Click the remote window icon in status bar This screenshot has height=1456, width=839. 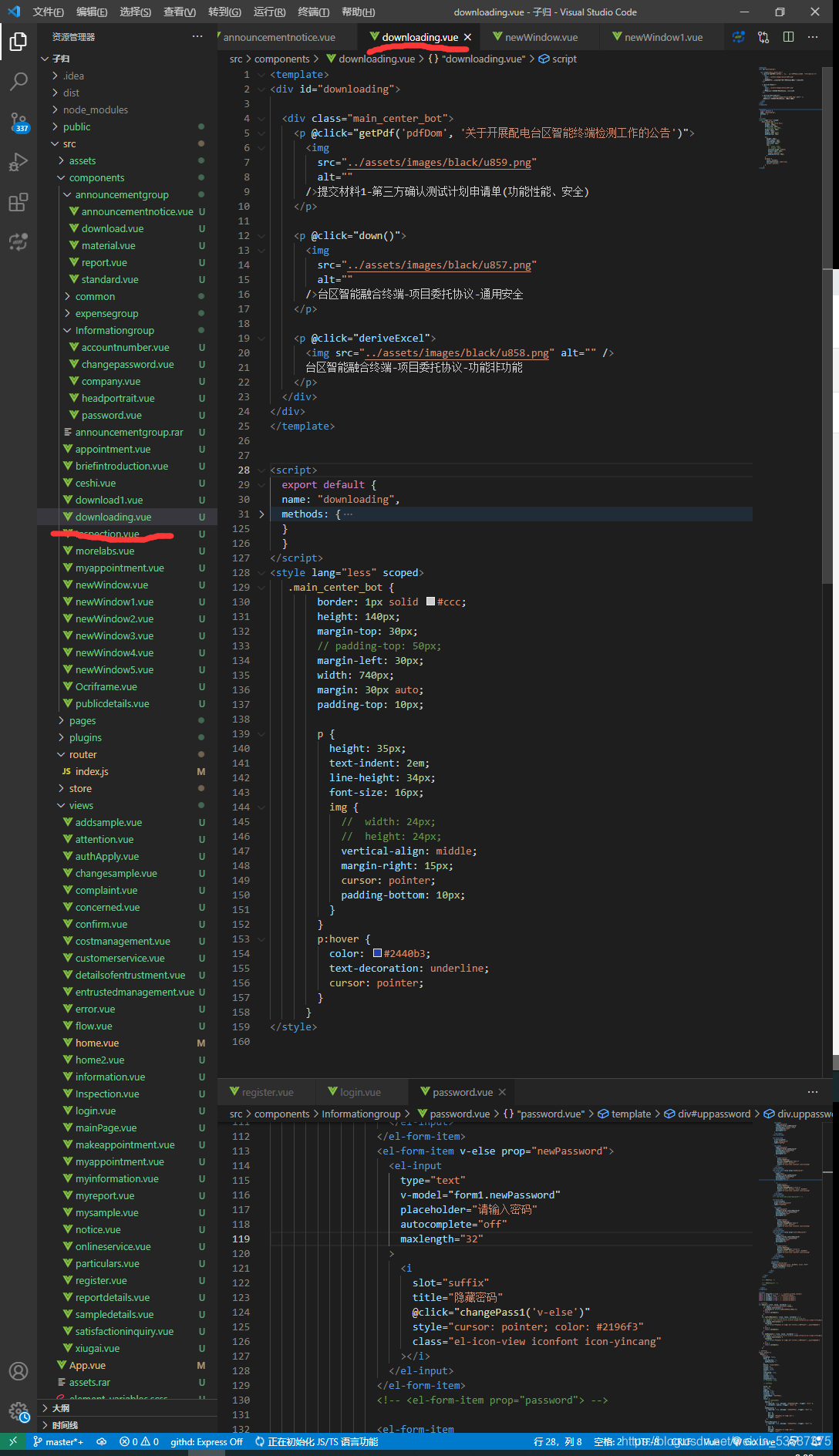[x=13, y=1441]
